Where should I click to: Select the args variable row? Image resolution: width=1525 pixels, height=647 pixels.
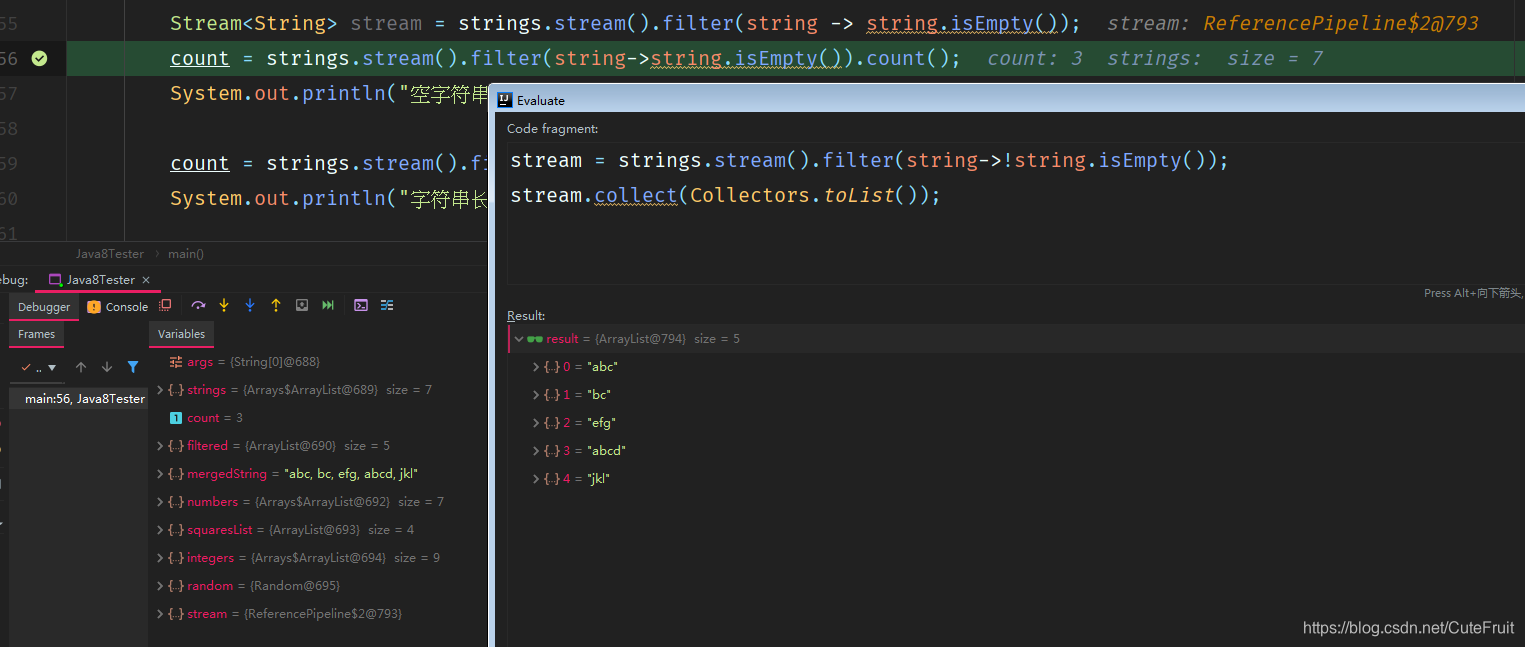[x=320, y=362]
